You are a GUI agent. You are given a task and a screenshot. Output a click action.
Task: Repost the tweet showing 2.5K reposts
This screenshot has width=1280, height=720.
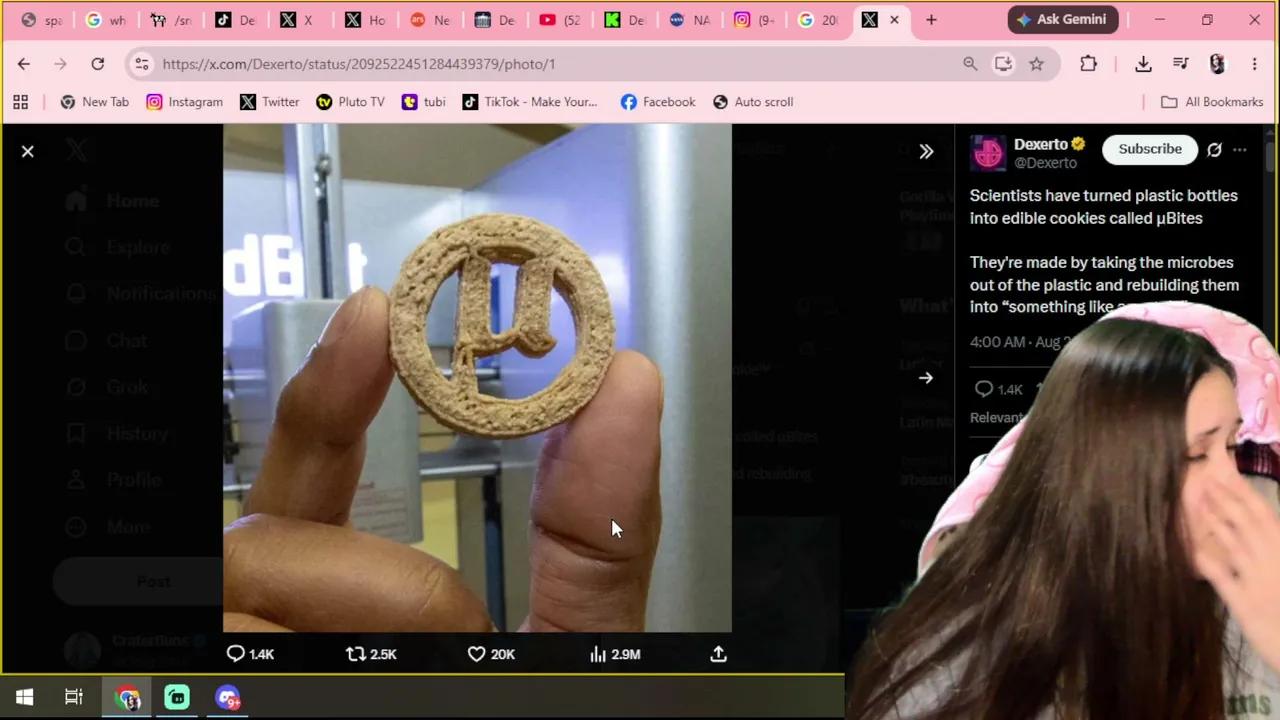[x=371, y=654]
